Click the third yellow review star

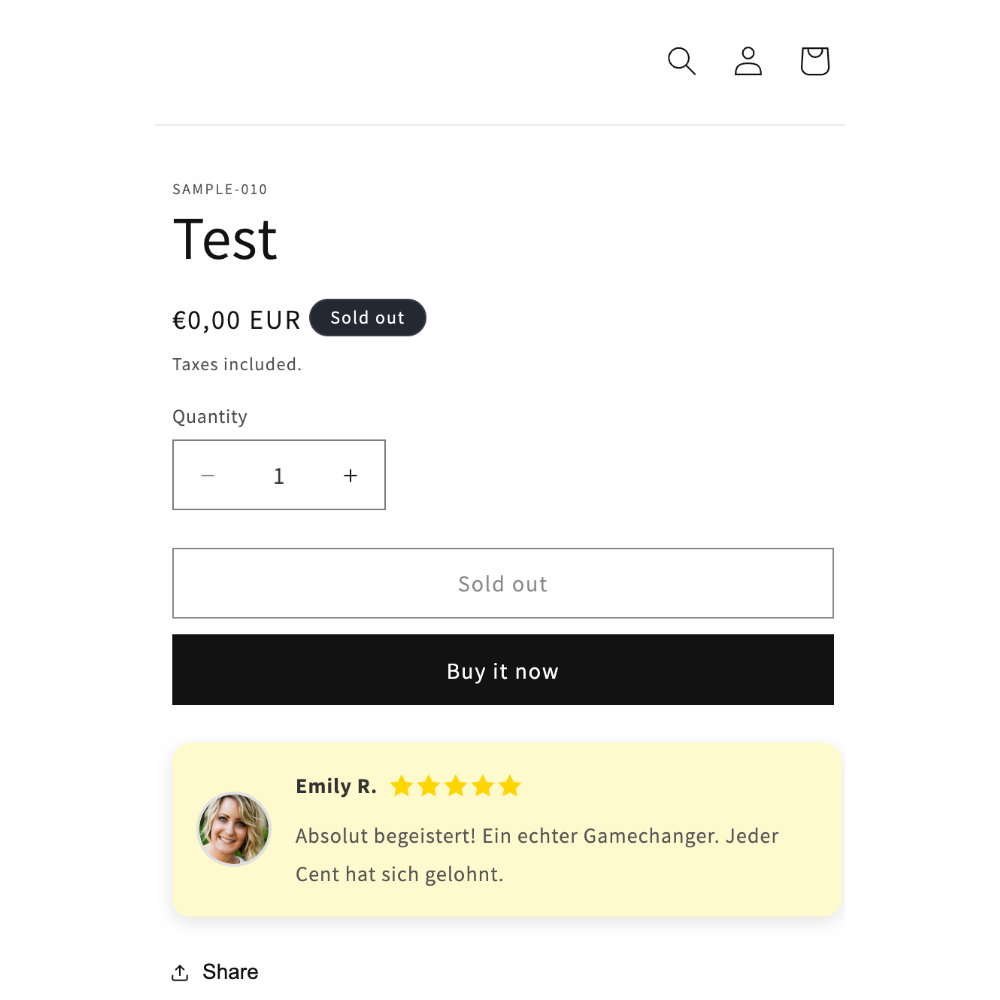tap(456, 786)
